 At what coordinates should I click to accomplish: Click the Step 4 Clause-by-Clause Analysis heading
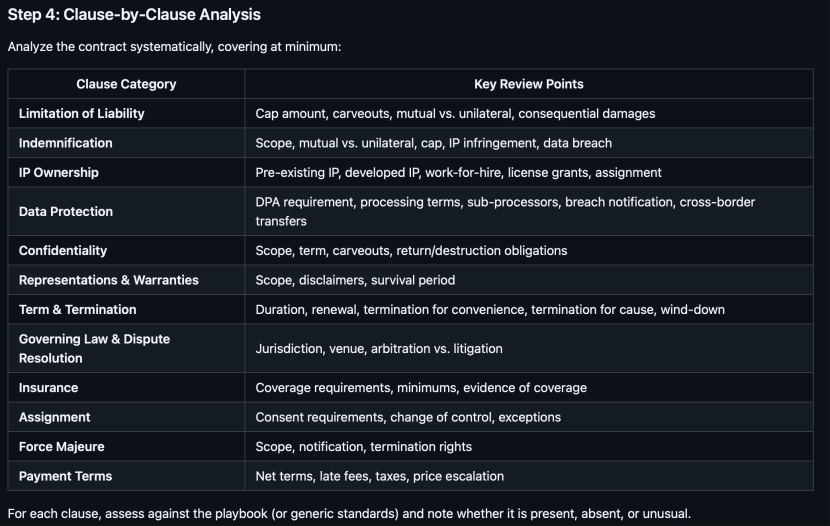click(x=134, y=15)
